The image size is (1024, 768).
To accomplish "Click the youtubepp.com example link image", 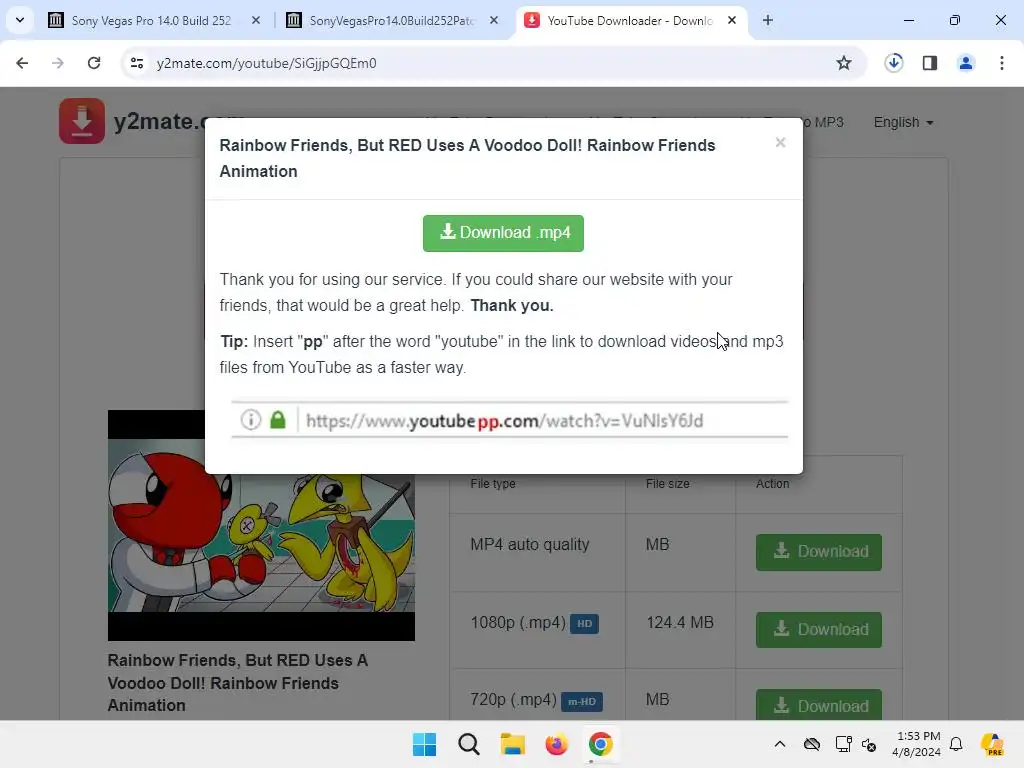I will (509, 420).
